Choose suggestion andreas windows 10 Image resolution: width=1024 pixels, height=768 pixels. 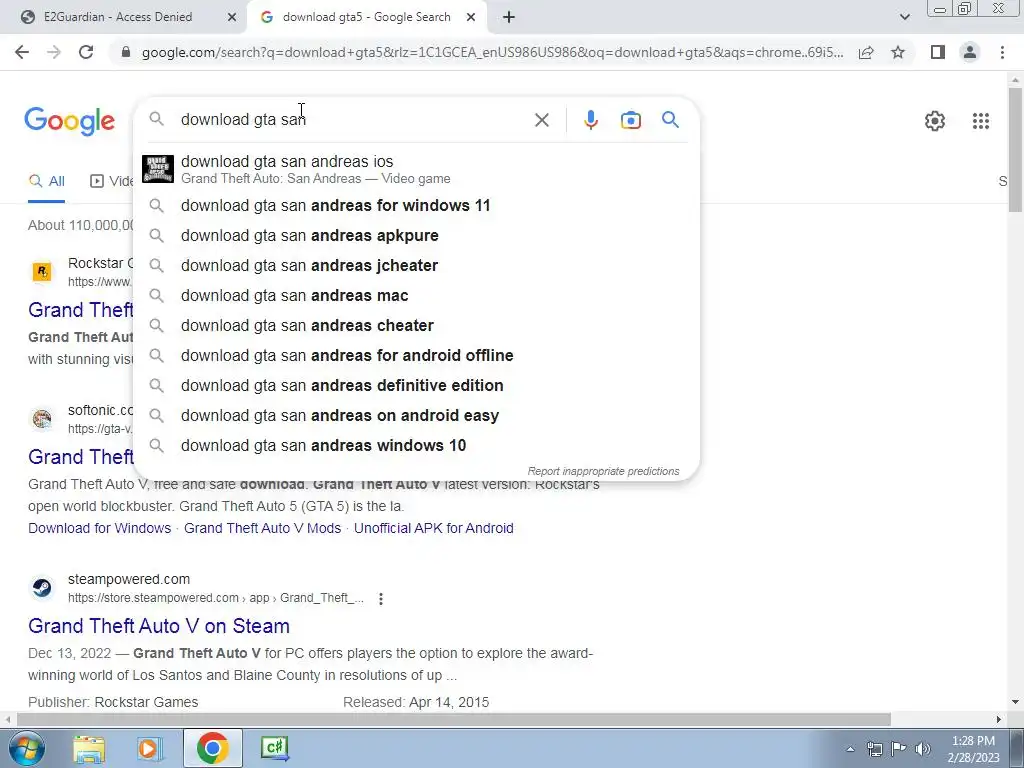pyautogui.click(x=416, y=445)
